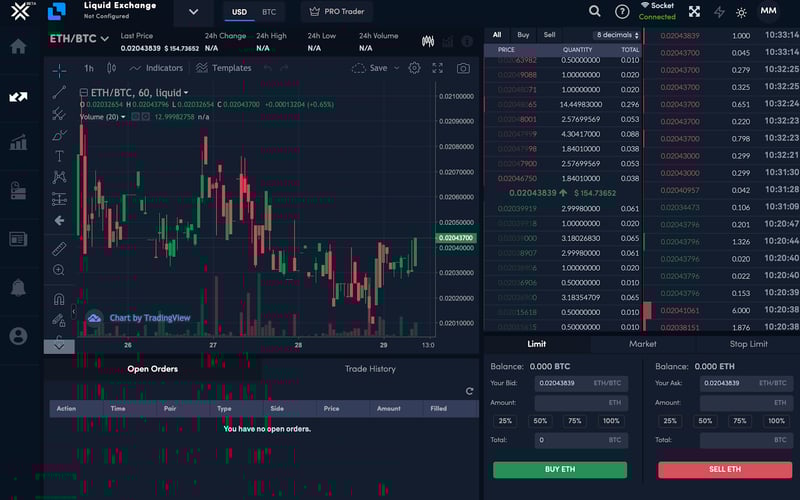Toggle lock all drawing tools

click(59, 320)
